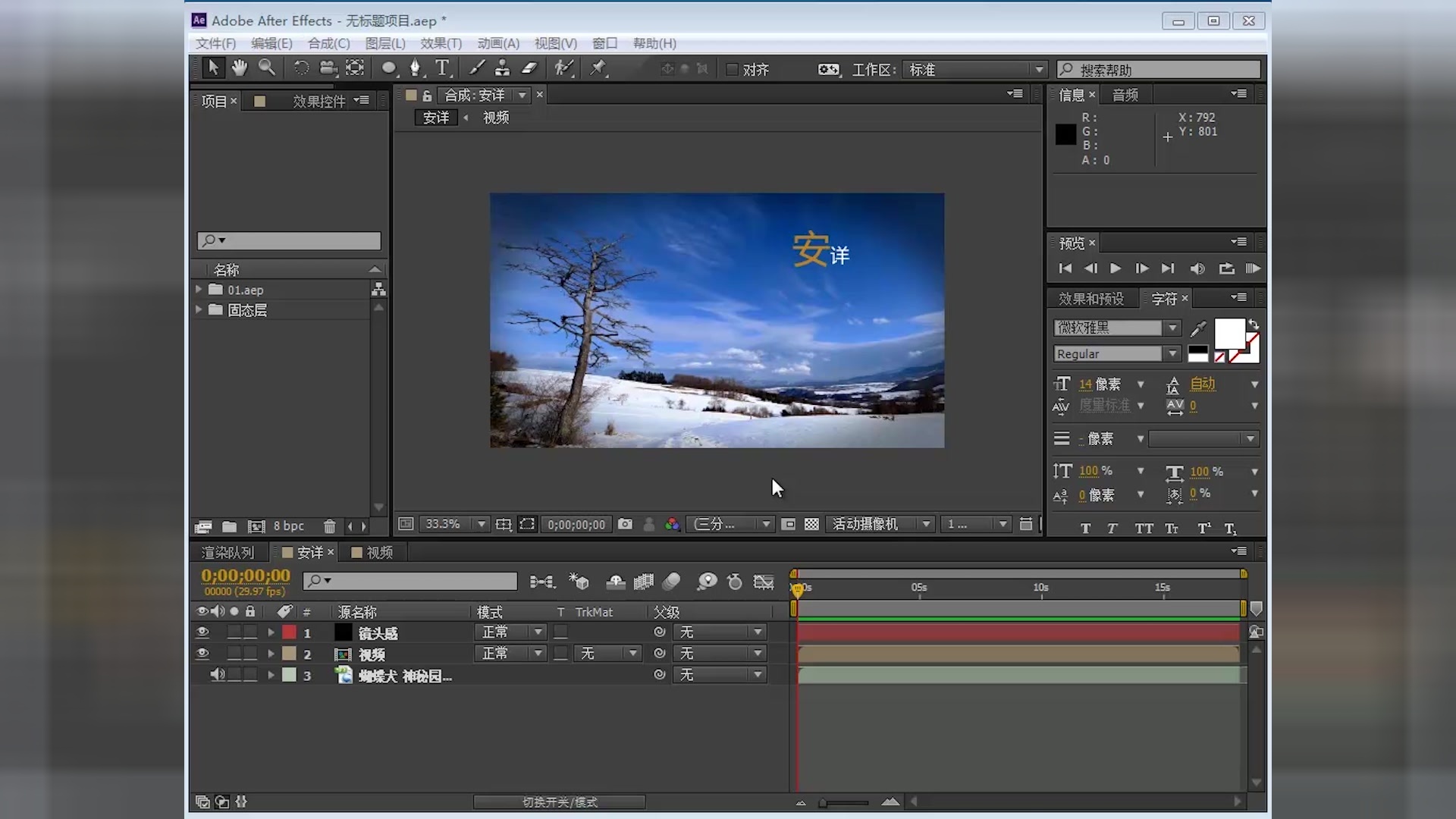Toggle loop option in preview panel
This screenshot has height=819, width=1456.
(x=1226, y=268)
